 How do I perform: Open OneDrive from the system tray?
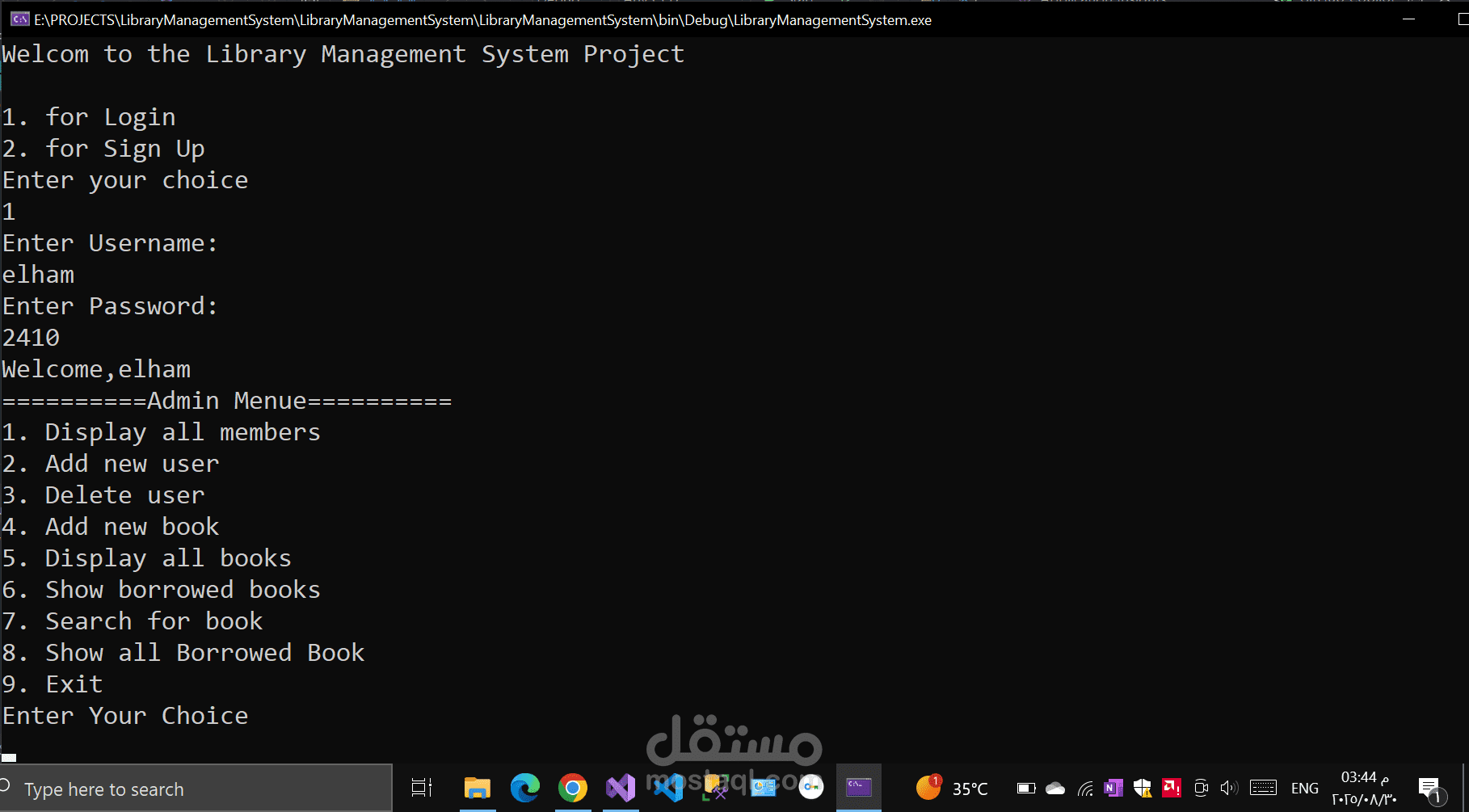tap(1054, 787)
